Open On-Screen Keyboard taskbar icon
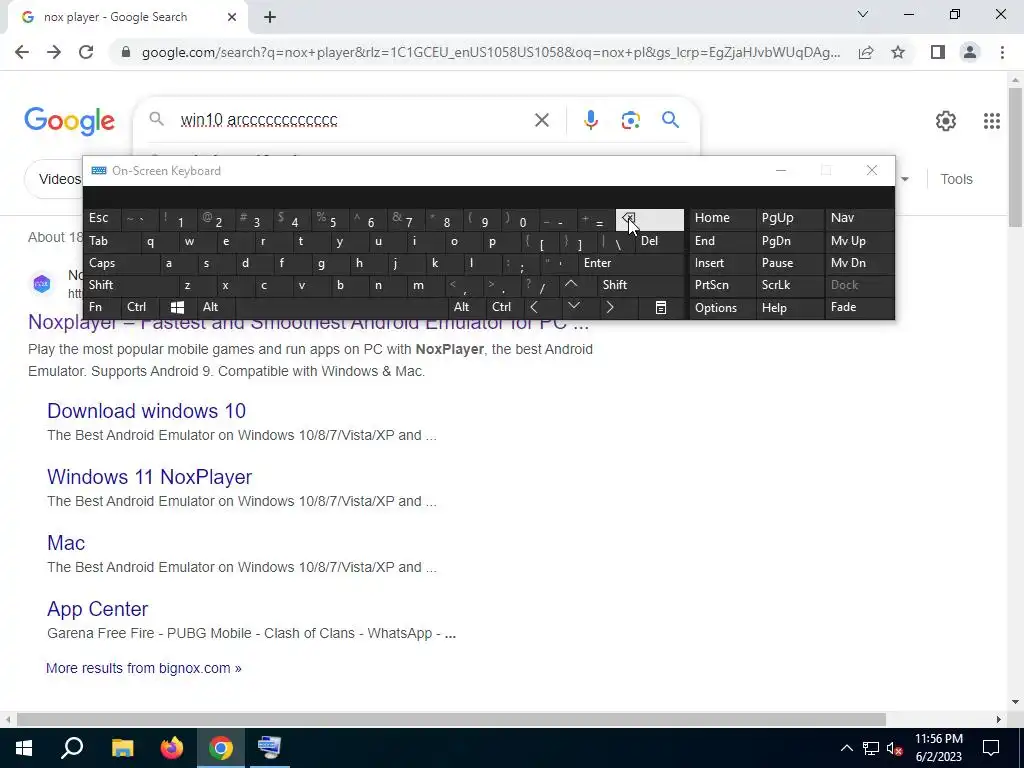The image size is (1024, 768). tap(269, 748)
